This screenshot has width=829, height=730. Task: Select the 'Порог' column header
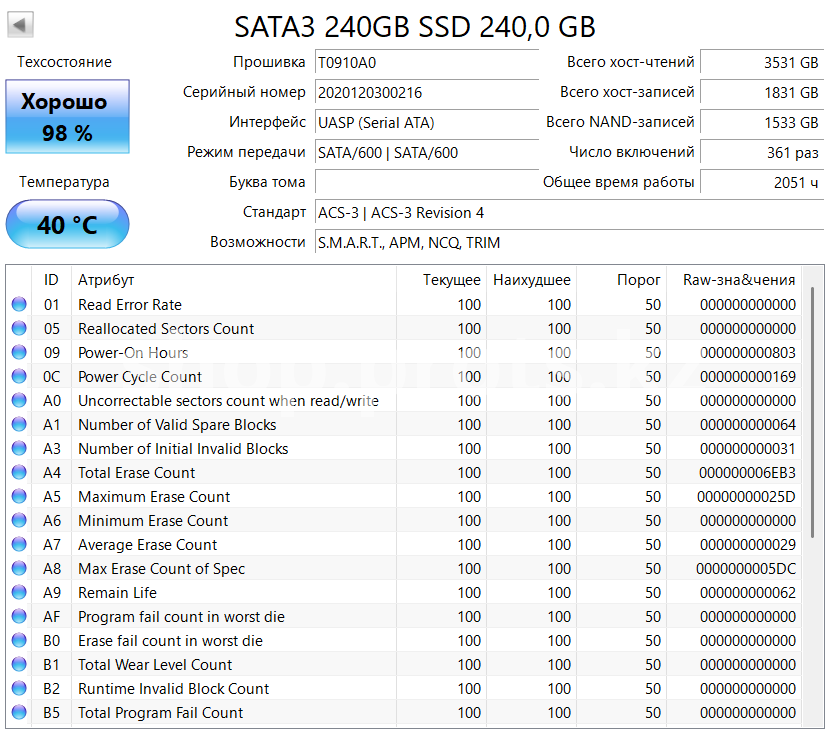[x=638, y=280]
